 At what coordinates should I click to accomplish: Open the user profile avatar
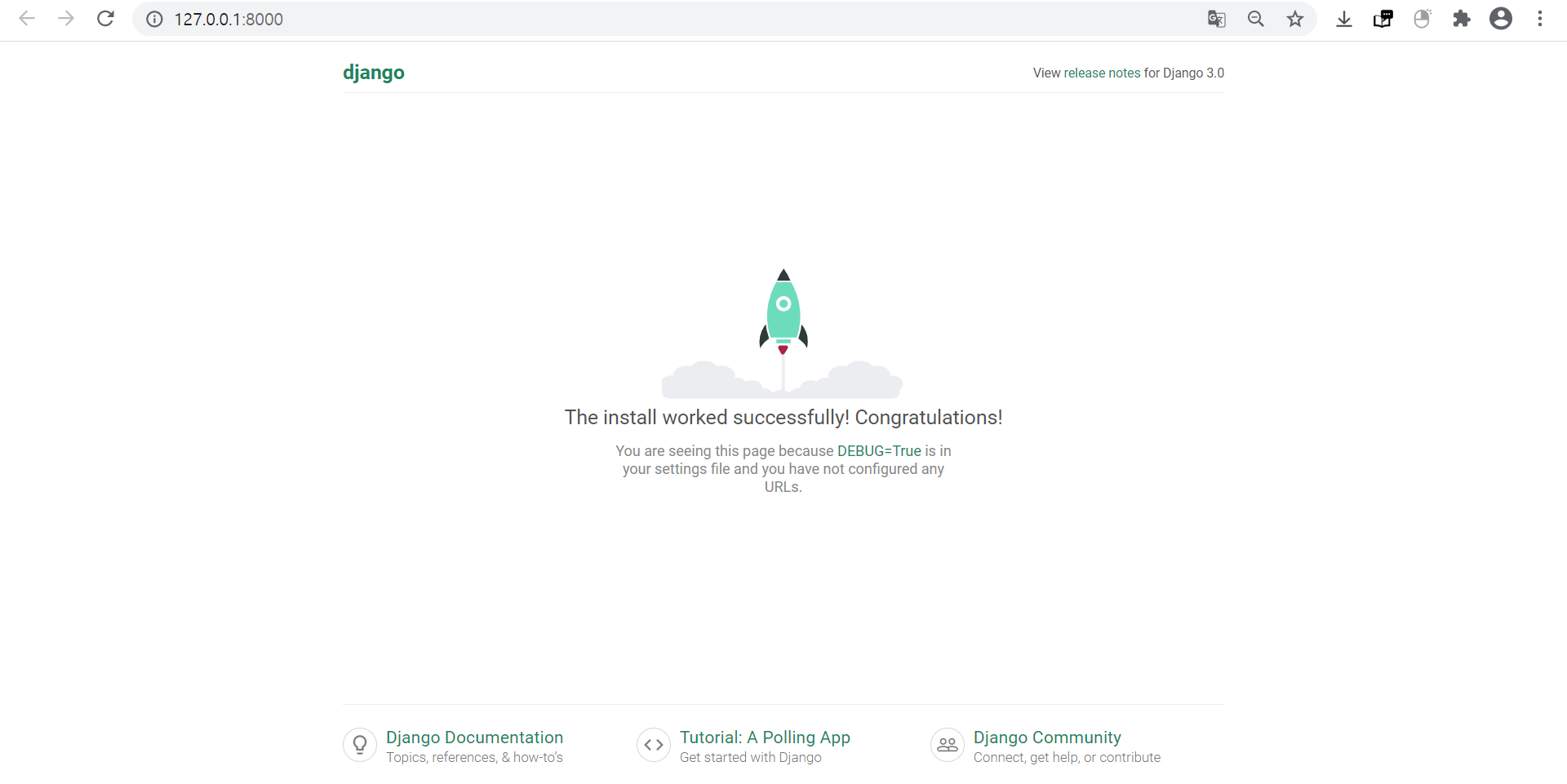1501,19
